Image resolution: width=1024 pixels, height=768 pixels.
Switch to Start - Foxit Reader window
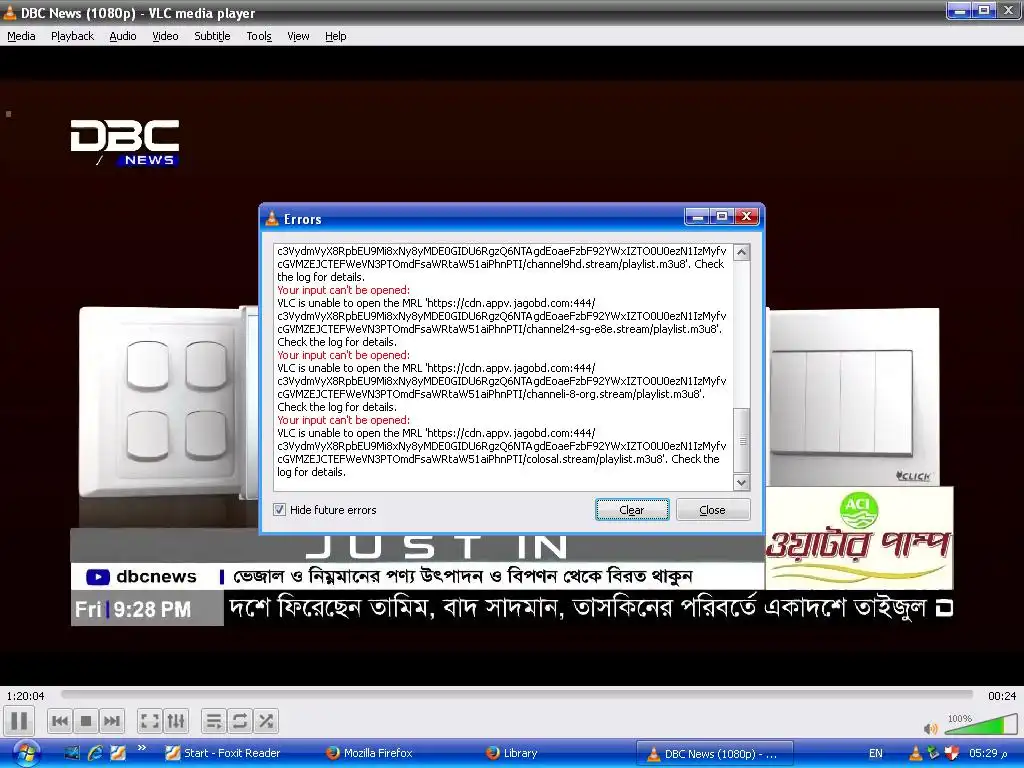pyautogui.click(x=223, y=754)
